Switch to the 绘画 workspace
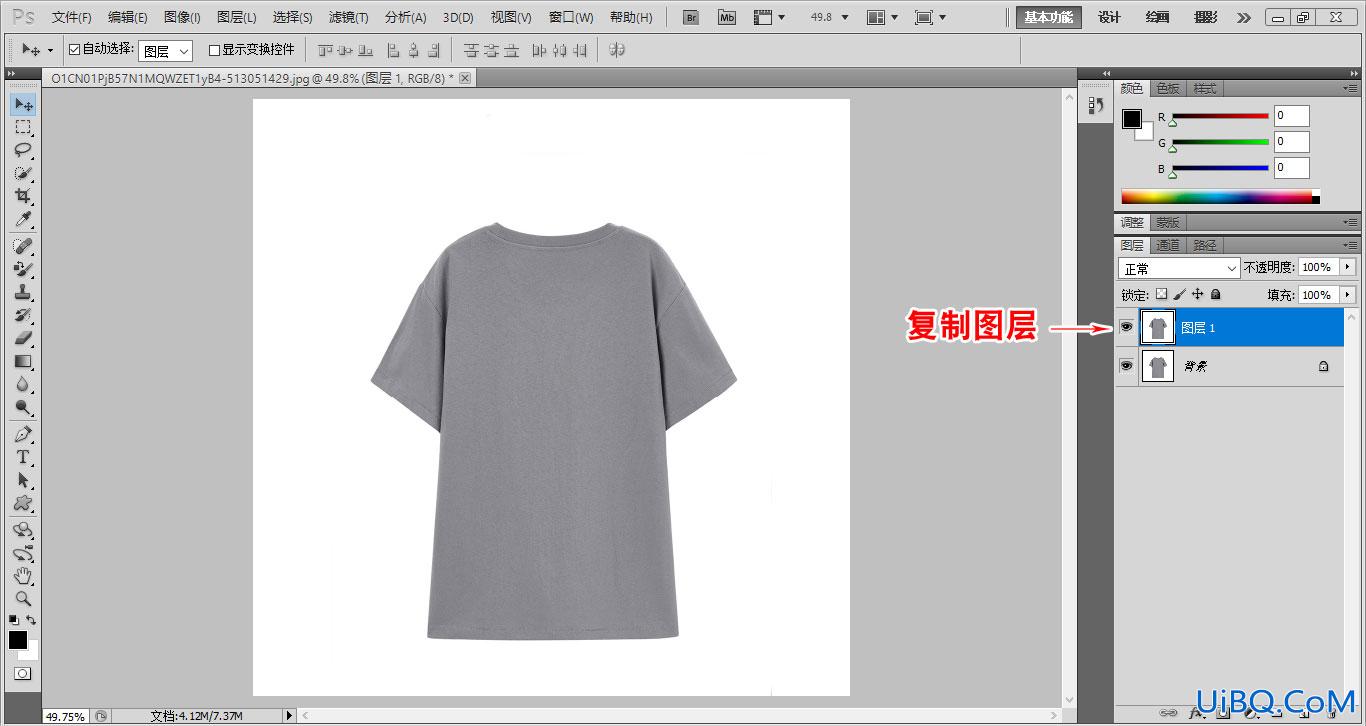This screenshot has width=1366, height=726. (x=1157, y=17)
